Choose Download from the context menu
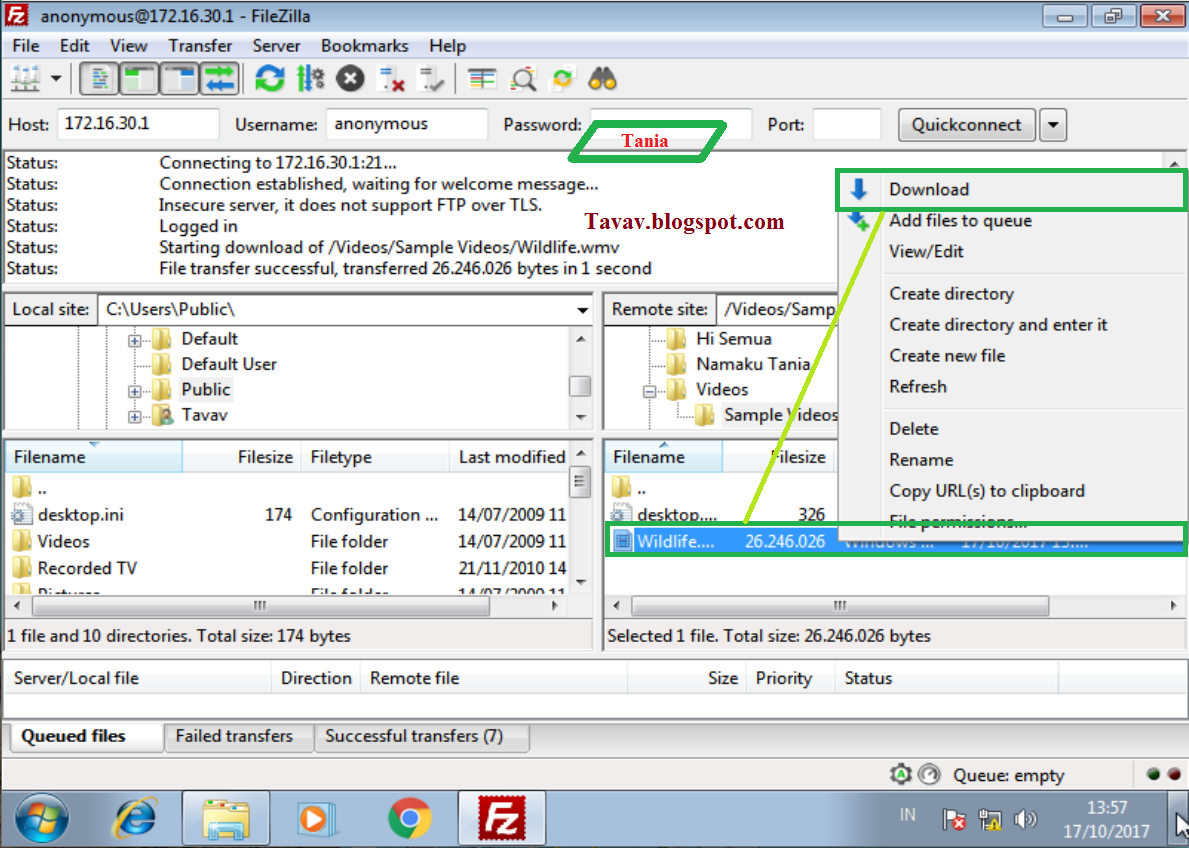The width and height of the screenshot is (1189, 848). pos(1012,190)
